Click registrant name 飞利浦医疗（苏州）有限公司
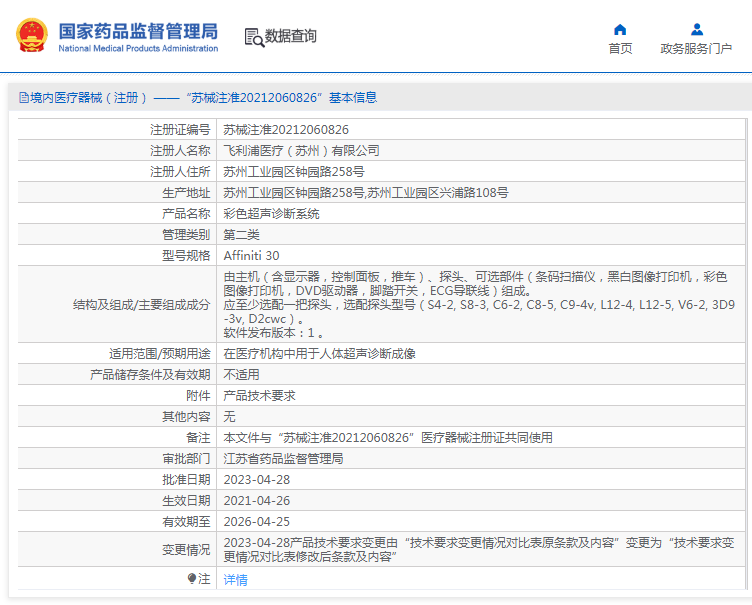 point(301,151)
